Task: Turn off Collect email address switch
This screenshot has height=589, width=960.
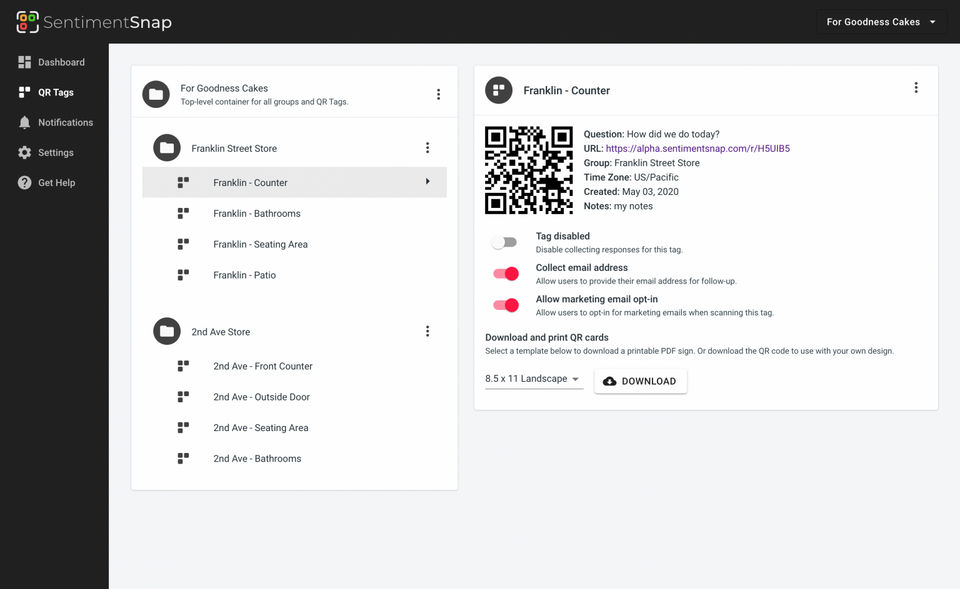Action: click(x=505, y=274)
